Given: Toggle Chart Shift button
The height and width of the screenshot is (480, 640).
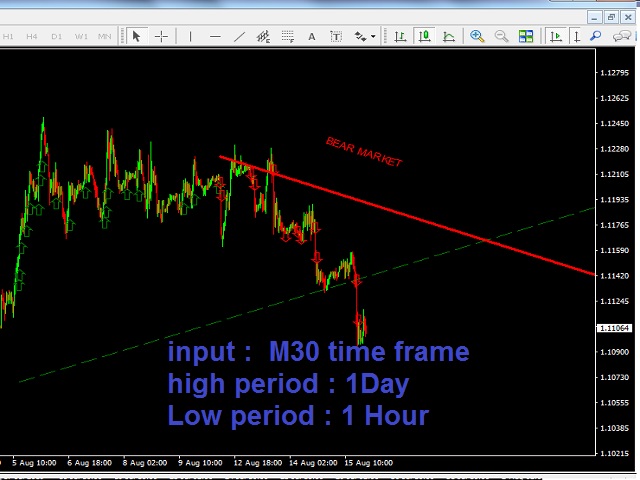Looking at the screenshot, I should pyautogui.click(x=577, y=36).
